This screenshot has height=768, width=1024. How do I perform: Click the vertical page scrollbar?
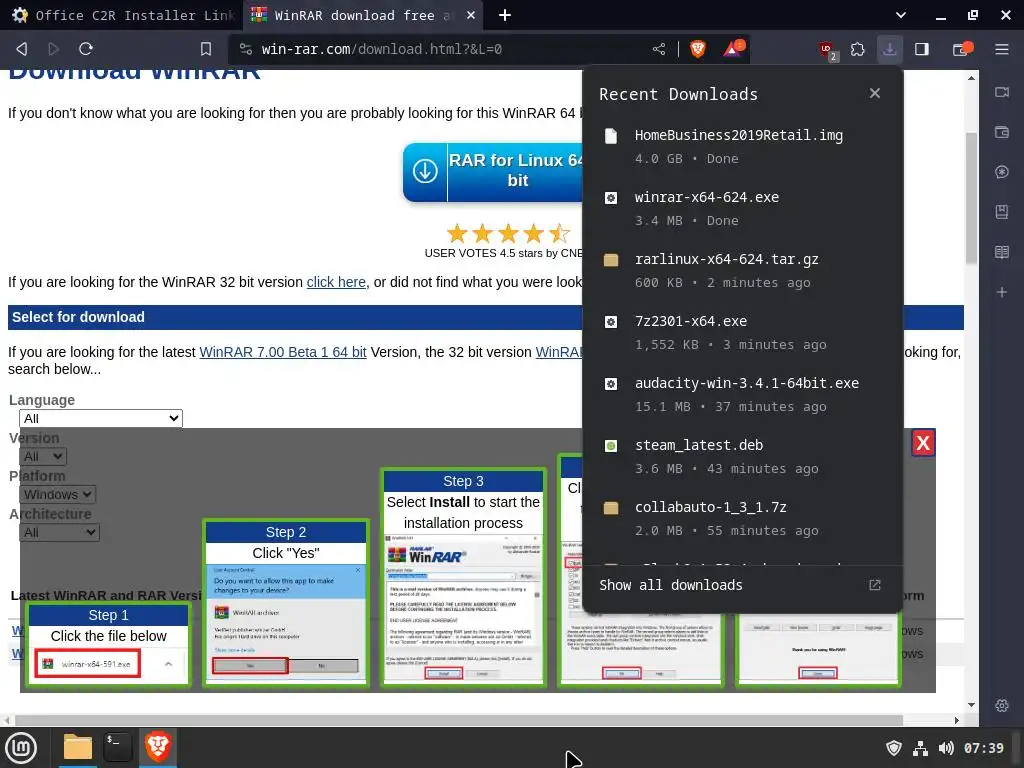(x=972, y=198)
